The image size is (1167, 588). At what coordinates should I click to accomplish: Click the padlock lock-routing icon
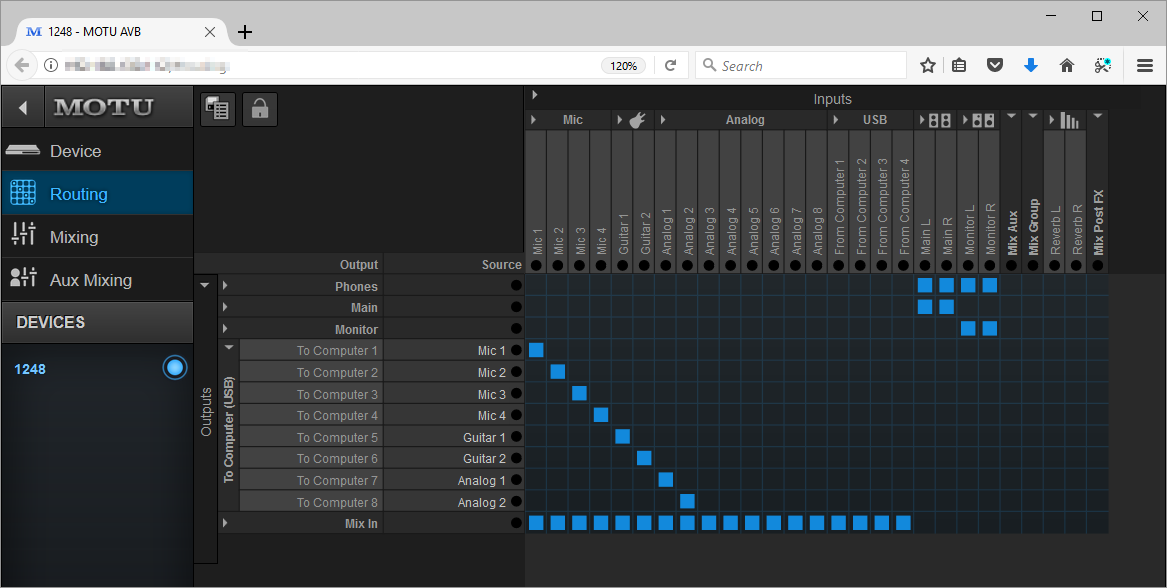point(260,109)
